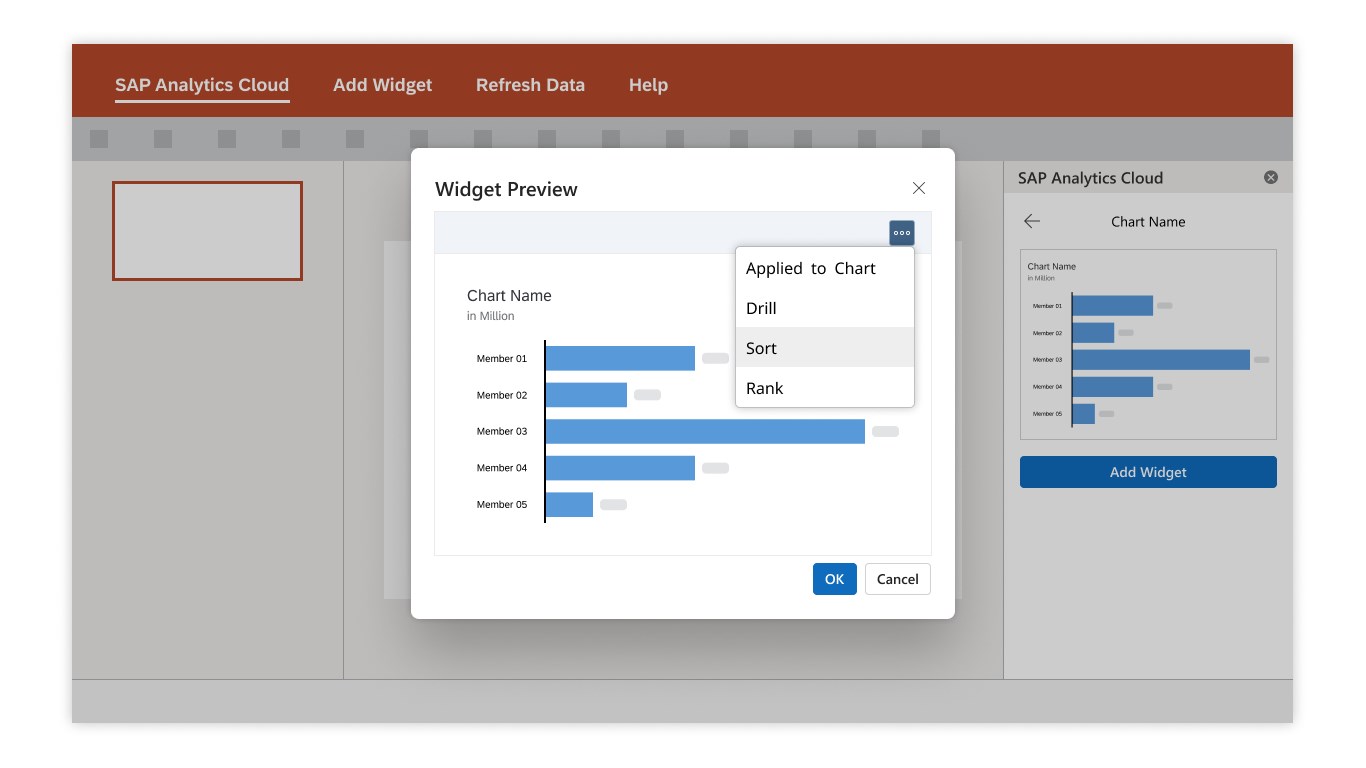Select Sort from the dropdown menu
This screenshot has height=768, width=1366.
pyautogui.click(x=824, y=348)
